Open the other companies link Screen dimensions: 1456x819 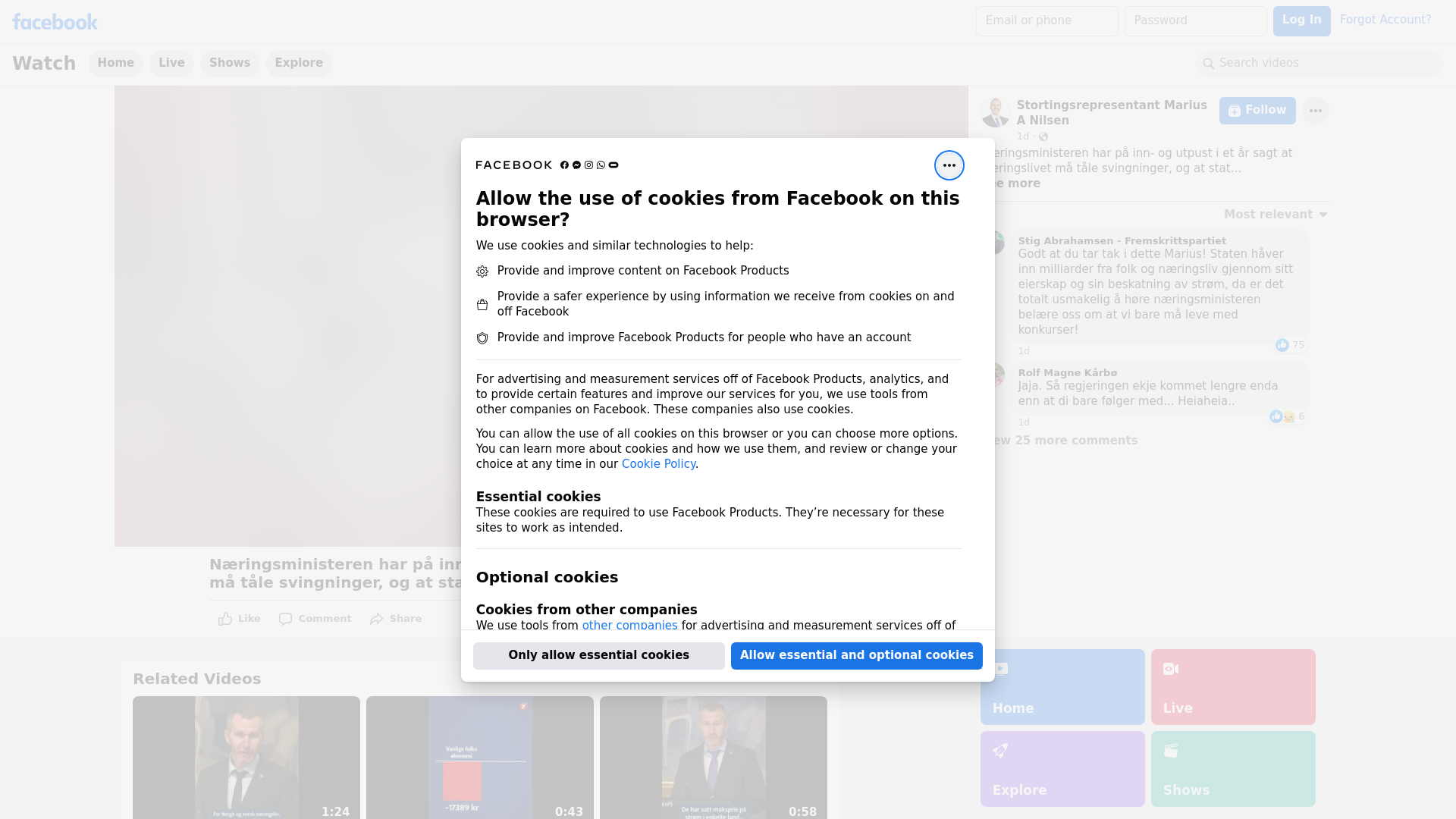coord(629,626)
